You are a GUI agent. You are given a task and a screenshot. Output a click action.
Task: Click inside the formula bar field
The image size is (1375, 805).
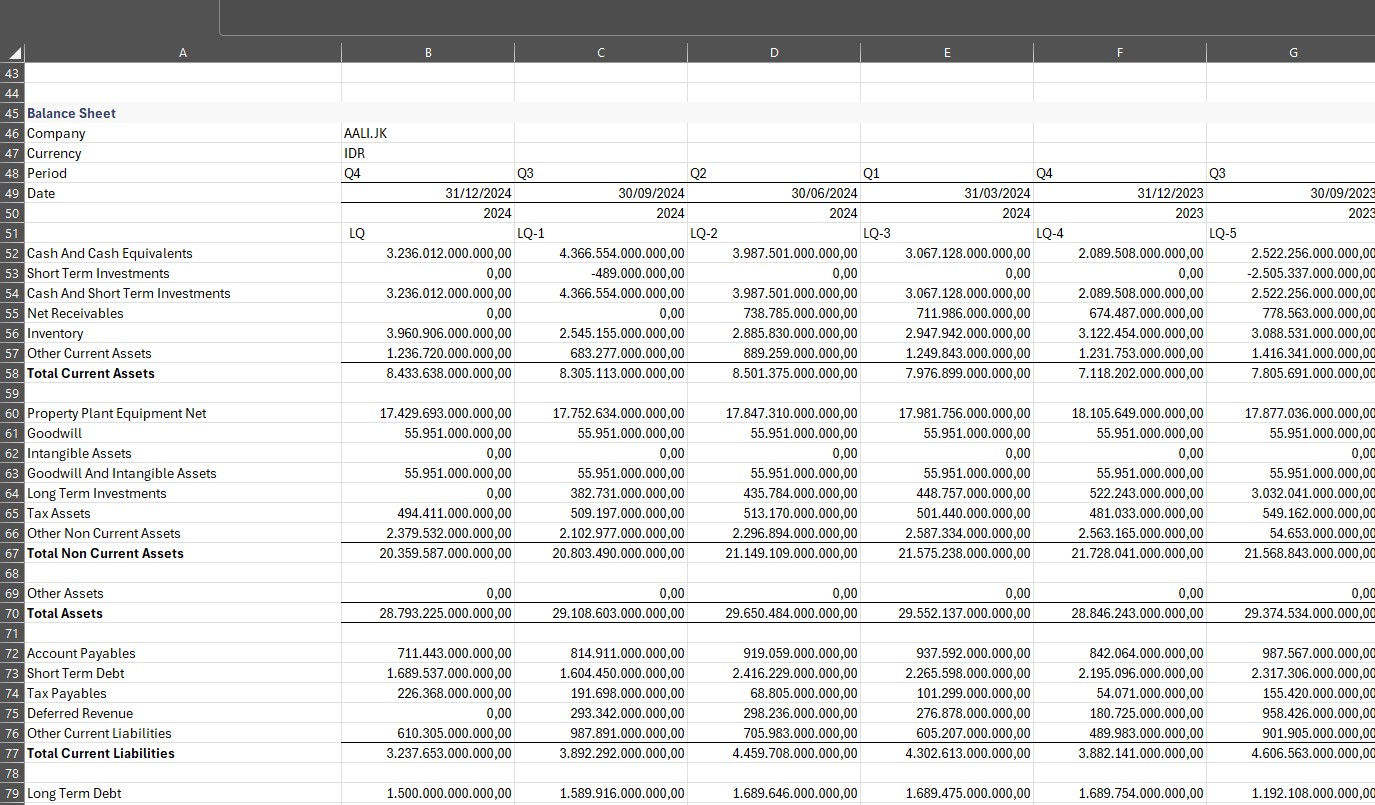click(x=790, y=17)
